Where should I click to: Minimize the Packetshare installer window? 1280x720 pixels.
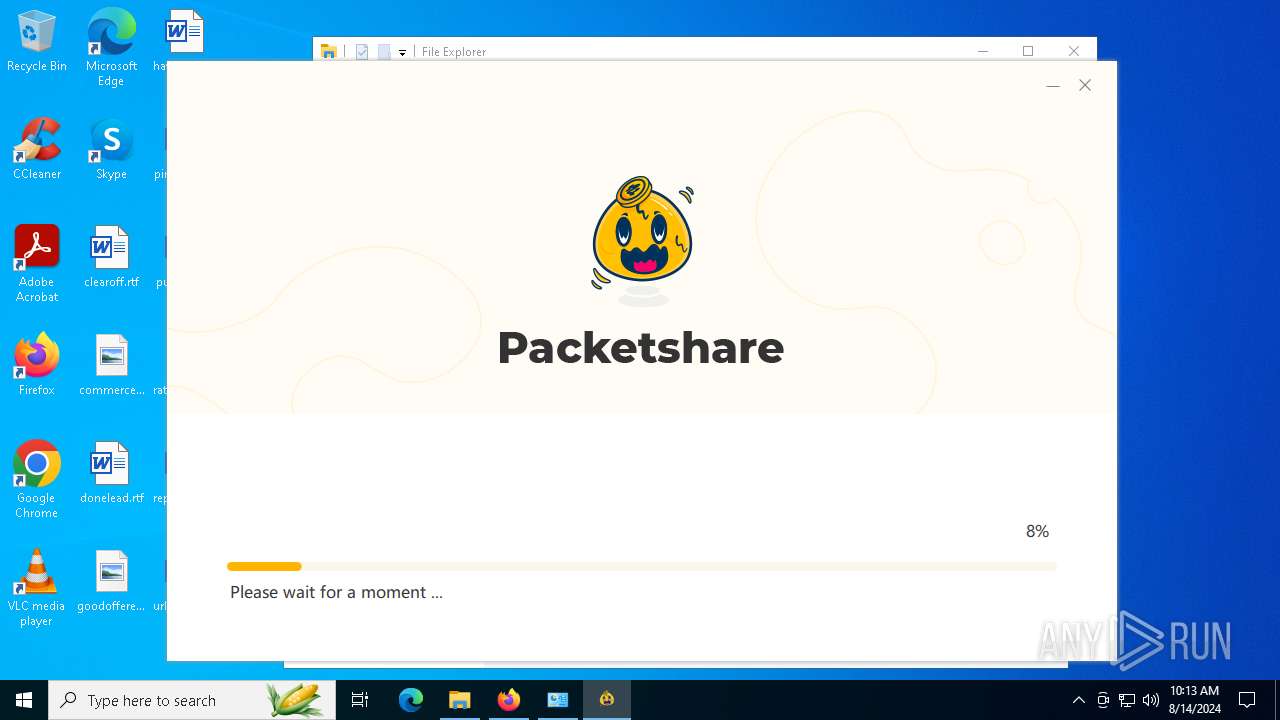1053,86
